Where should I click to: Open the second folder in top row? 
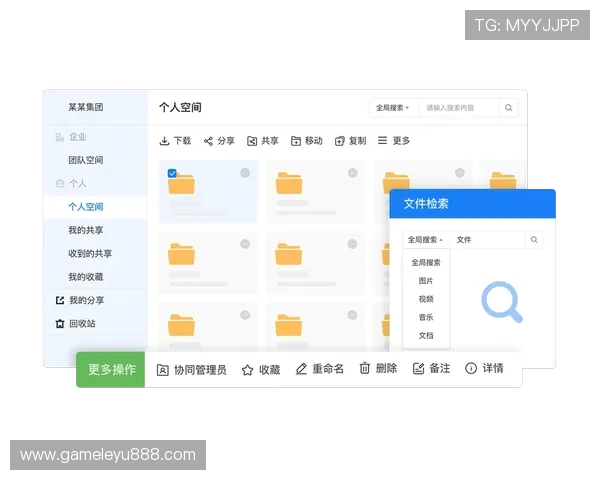tap(289, 183)
